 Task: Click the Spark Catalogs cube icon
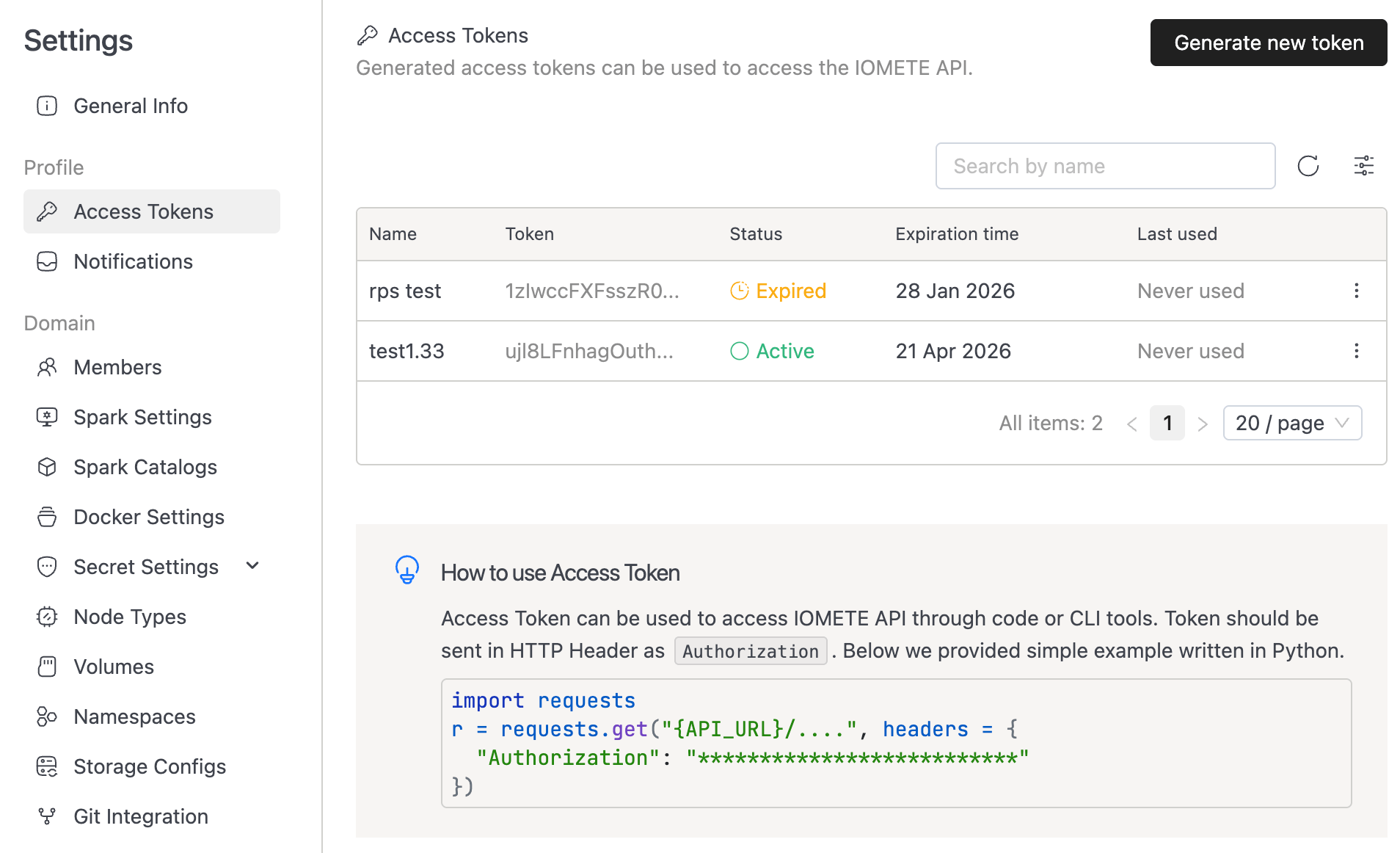(x=47, y=467)
